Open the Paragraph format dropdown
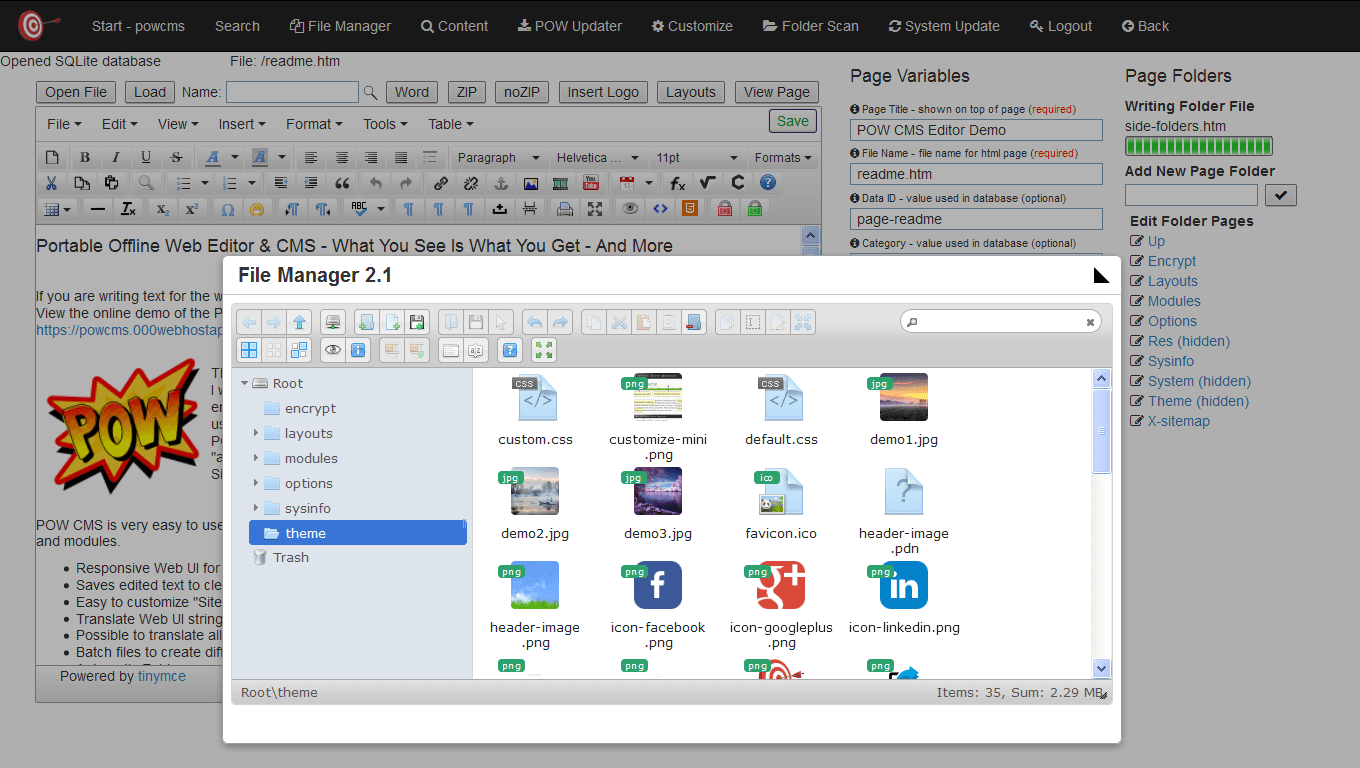The height and width of the screenshot is (768, 1360). click(x=500, y=158)
